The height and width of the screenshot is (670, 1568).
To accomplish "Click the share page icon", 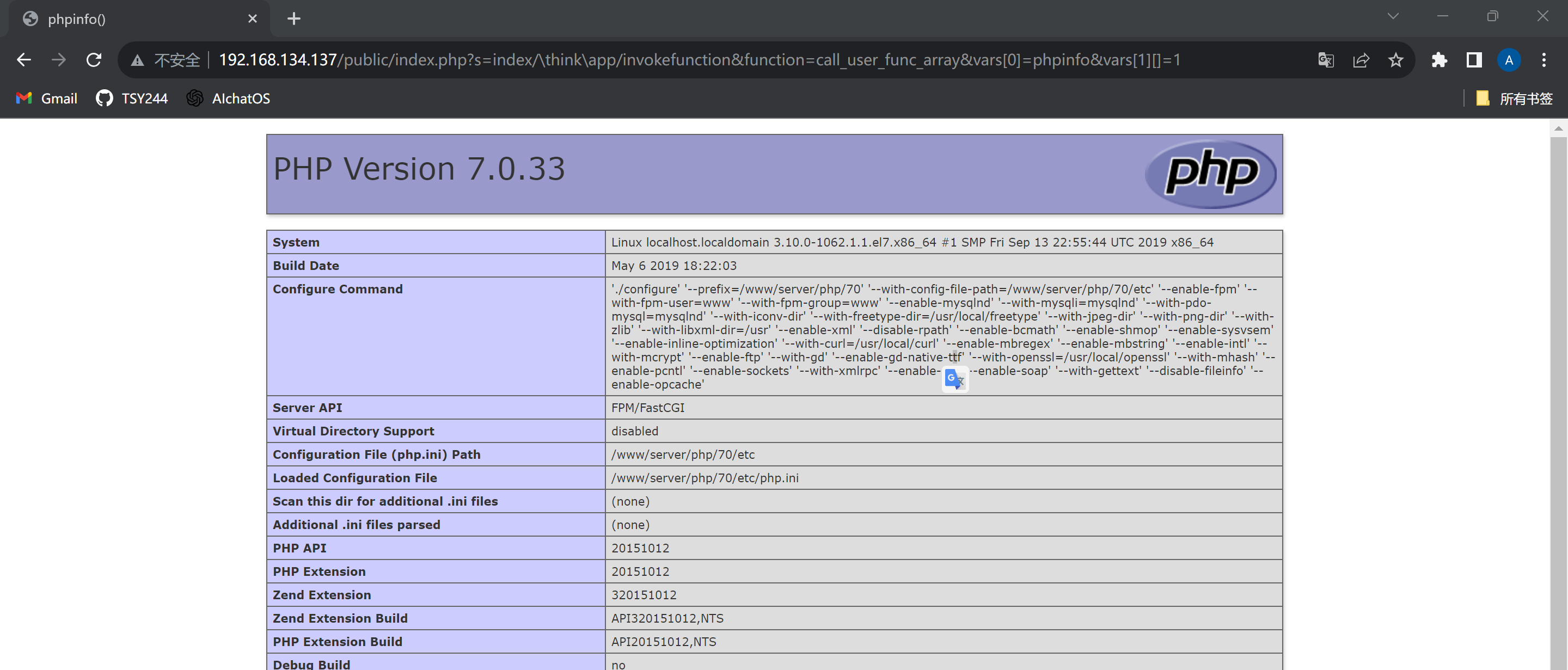I will (x=1361, y=60).
